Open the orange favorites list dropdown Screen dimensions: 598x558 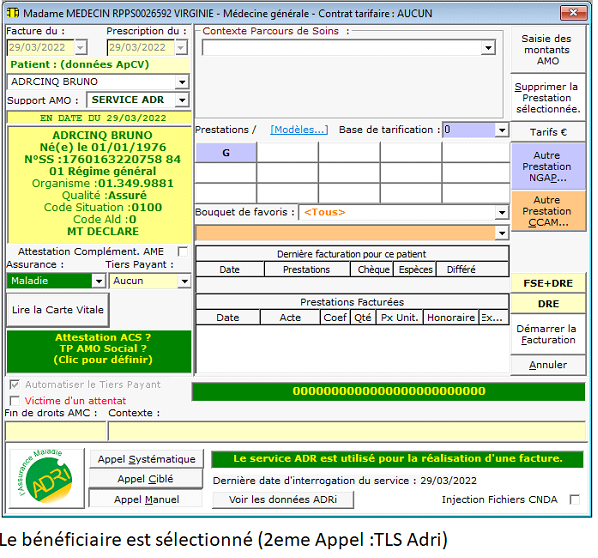(502, 233)
